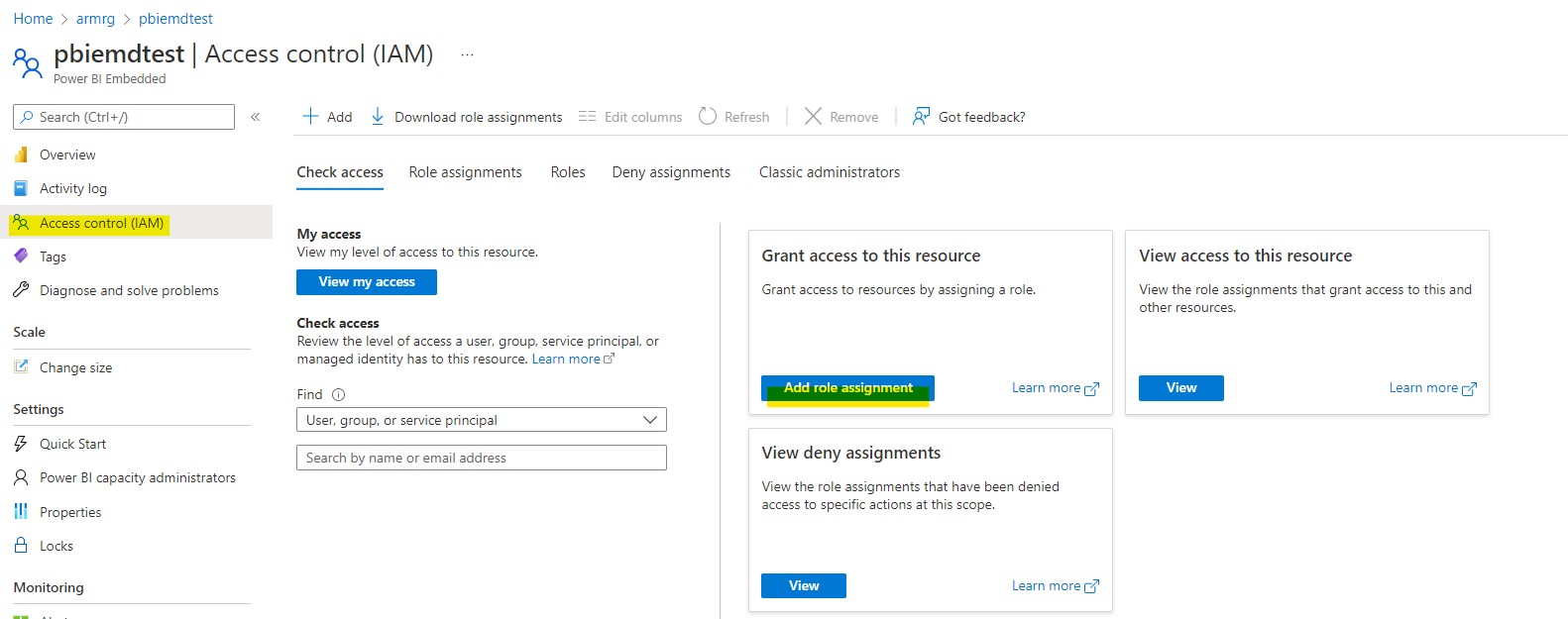Click the Remove X icon
This screenshot has height=619, width=1568.
(x=813, y=117)
